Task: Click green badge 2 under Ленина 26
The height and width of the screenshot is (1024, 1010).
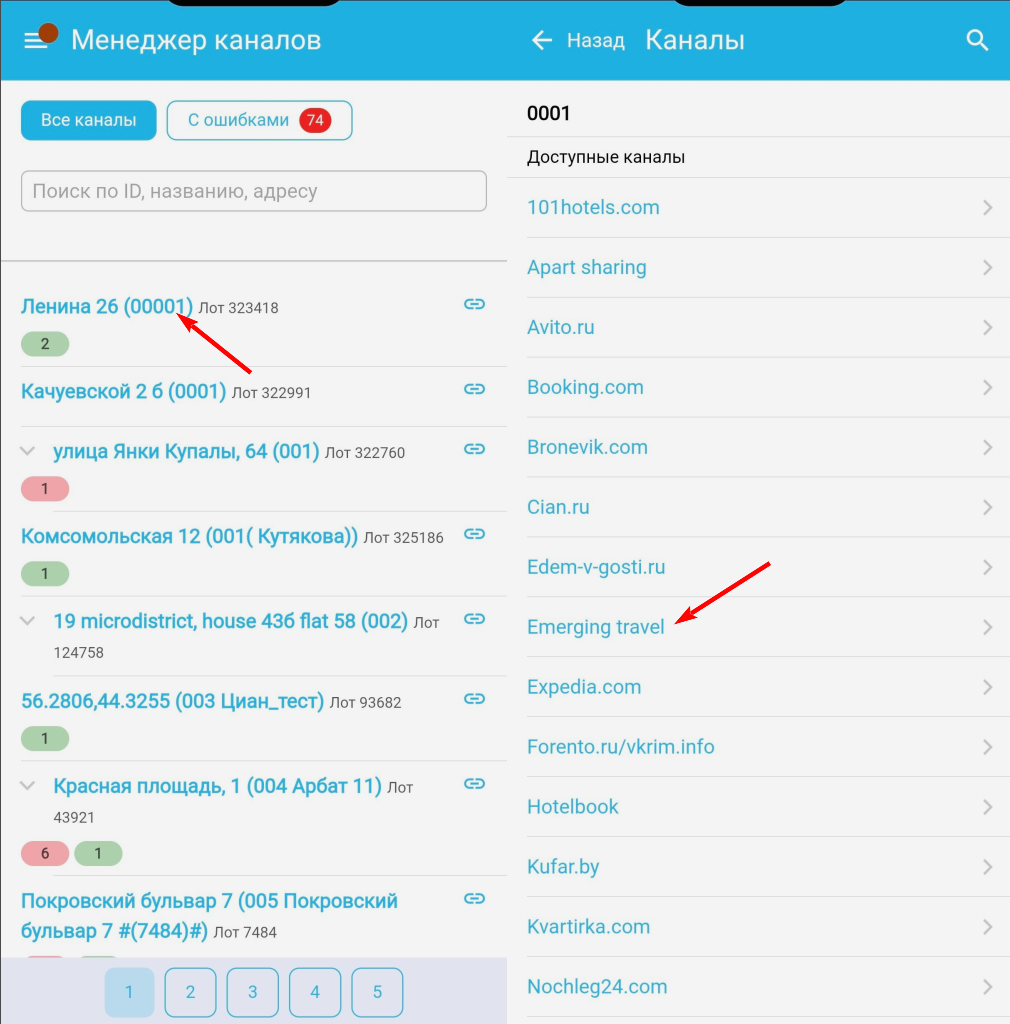Action: point(45,344)
